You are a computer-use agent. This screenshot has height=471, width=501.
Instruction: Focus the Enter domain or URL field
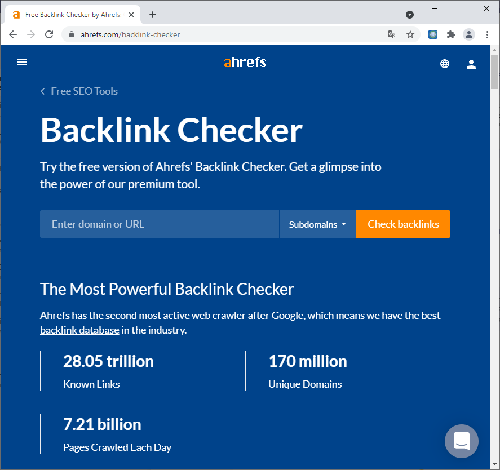(x=159, y=224)
